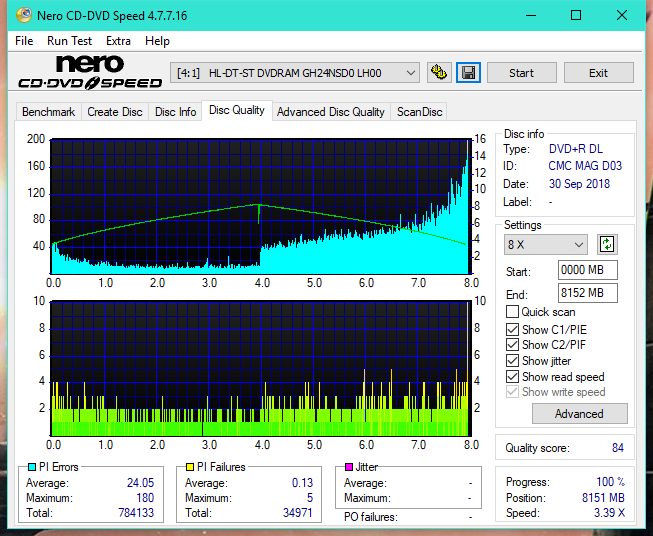Open the 8 X speed dropdown
653x536 pixels.
pyautogui.click(x=545, y=244)
